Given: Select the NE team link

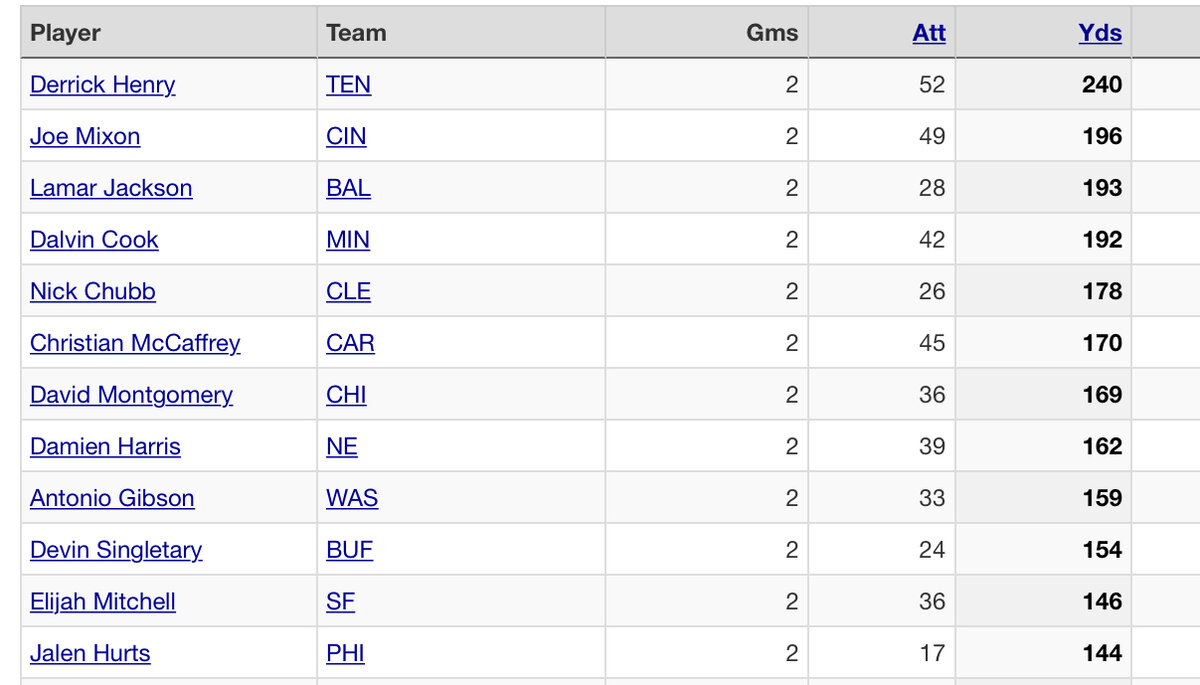Looking at the screenshot, I should click(x=341, y=447).
